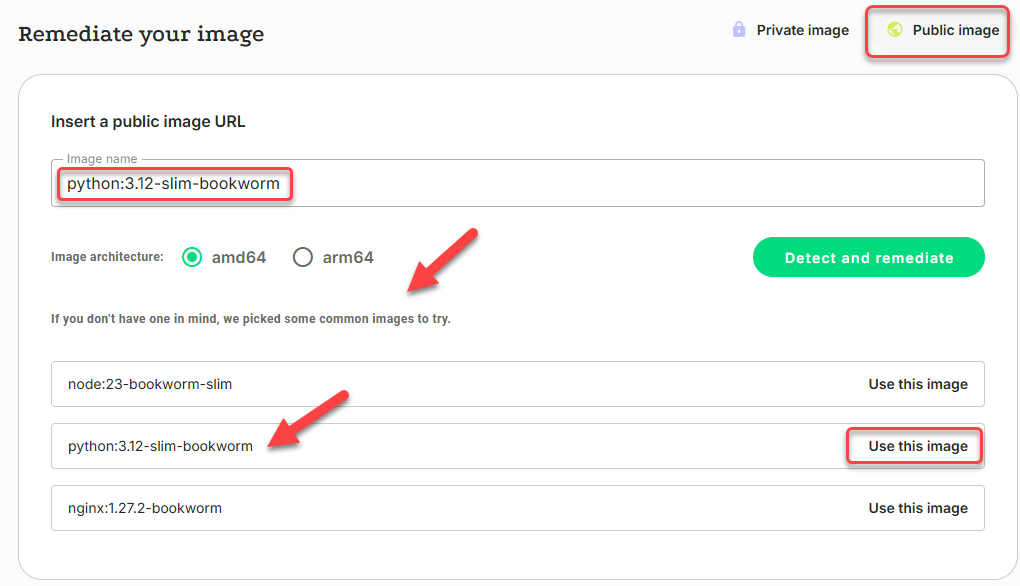Select the amd64 architecture radio button
Image resolution: width=1020 pixels, height=586 pixels.
[192, 258]
